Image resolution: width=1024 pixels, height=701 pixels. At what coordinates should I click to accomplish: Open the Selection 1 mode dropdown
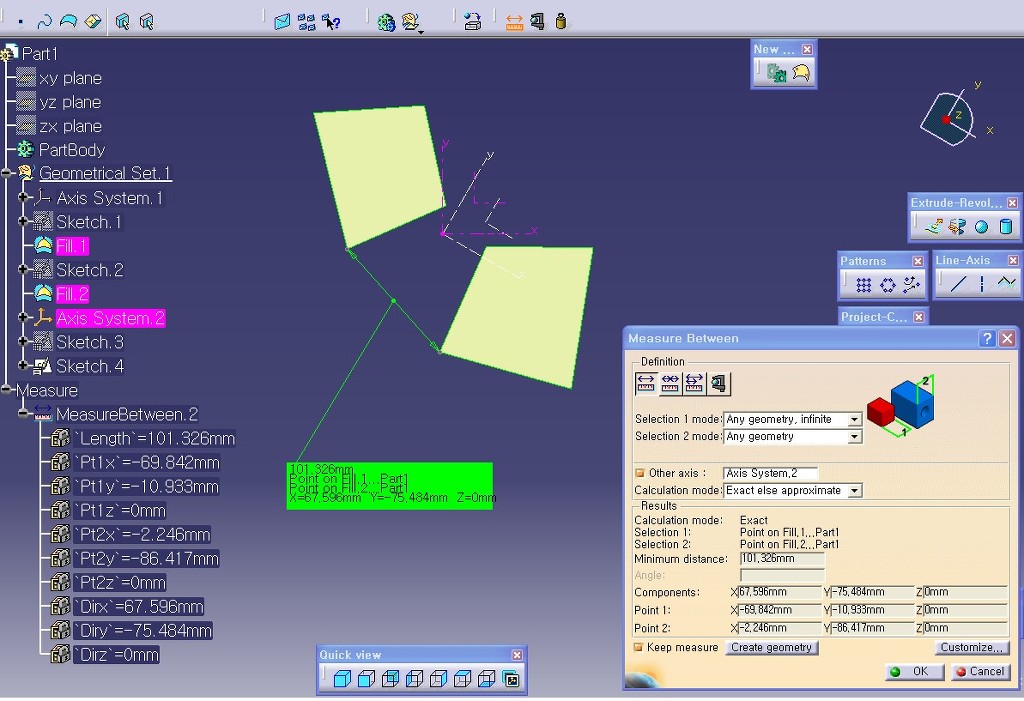(x=854, y=420)
